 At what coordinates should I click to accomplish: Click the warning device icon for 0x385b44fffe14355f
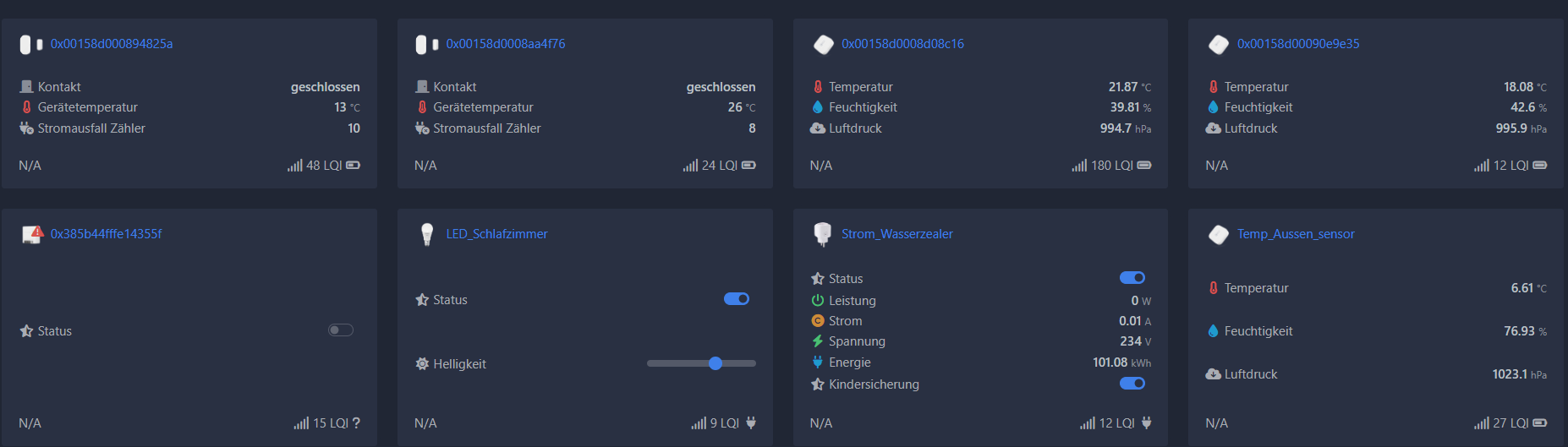[x=32, y=234]
